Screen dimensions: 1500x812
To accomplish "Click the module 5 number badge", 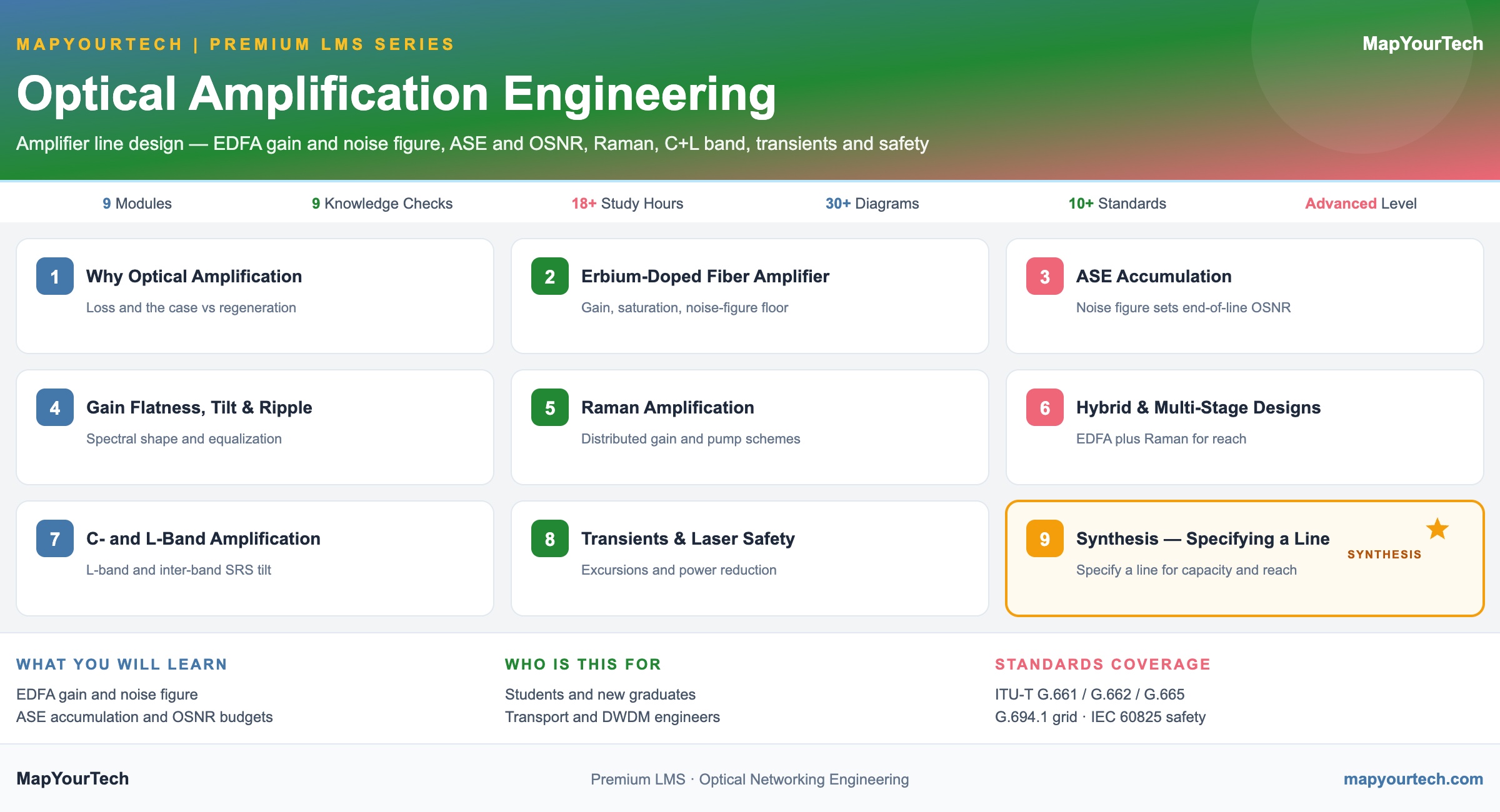I will [550, 407].
